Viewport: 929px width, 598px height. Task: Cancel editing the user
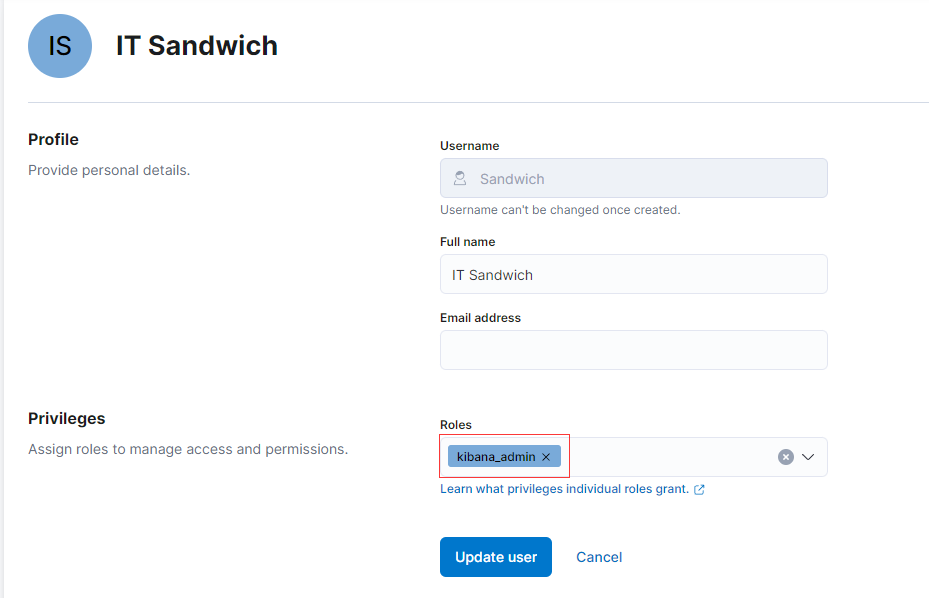point(599,557)
